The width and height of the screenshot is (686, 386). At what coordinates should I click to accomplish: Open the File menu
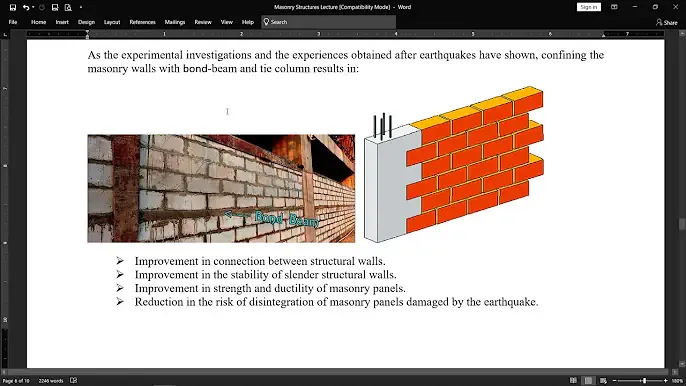click(x=13, y=22)
